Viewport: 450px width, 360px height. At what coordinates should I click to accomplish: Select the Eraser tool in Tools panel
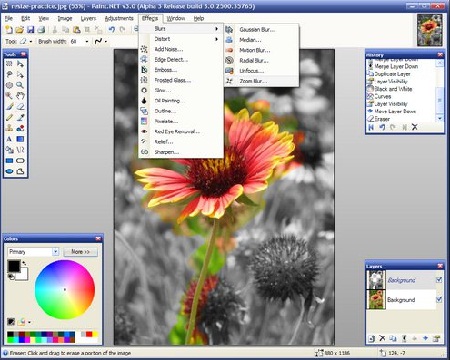tap(20, 106)
